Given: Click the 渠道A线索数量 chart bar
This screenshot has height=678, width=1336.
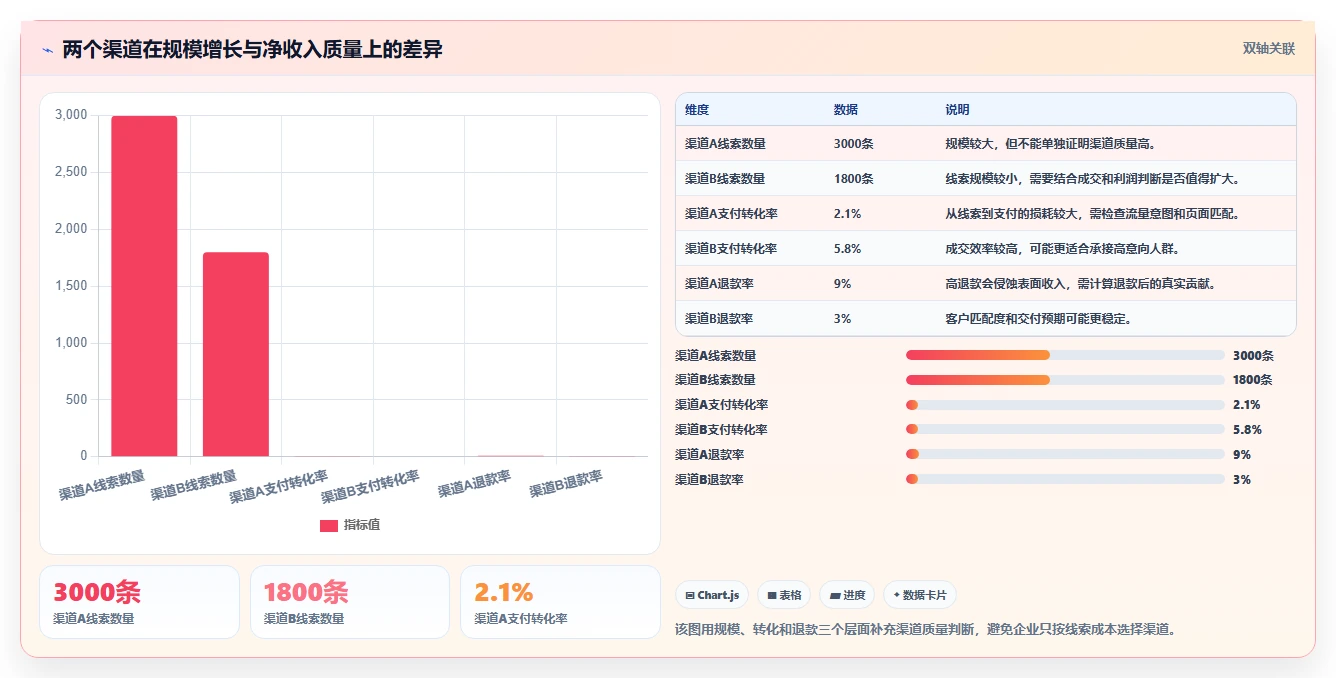Looking at the screenshot, I should pos(144,286).
